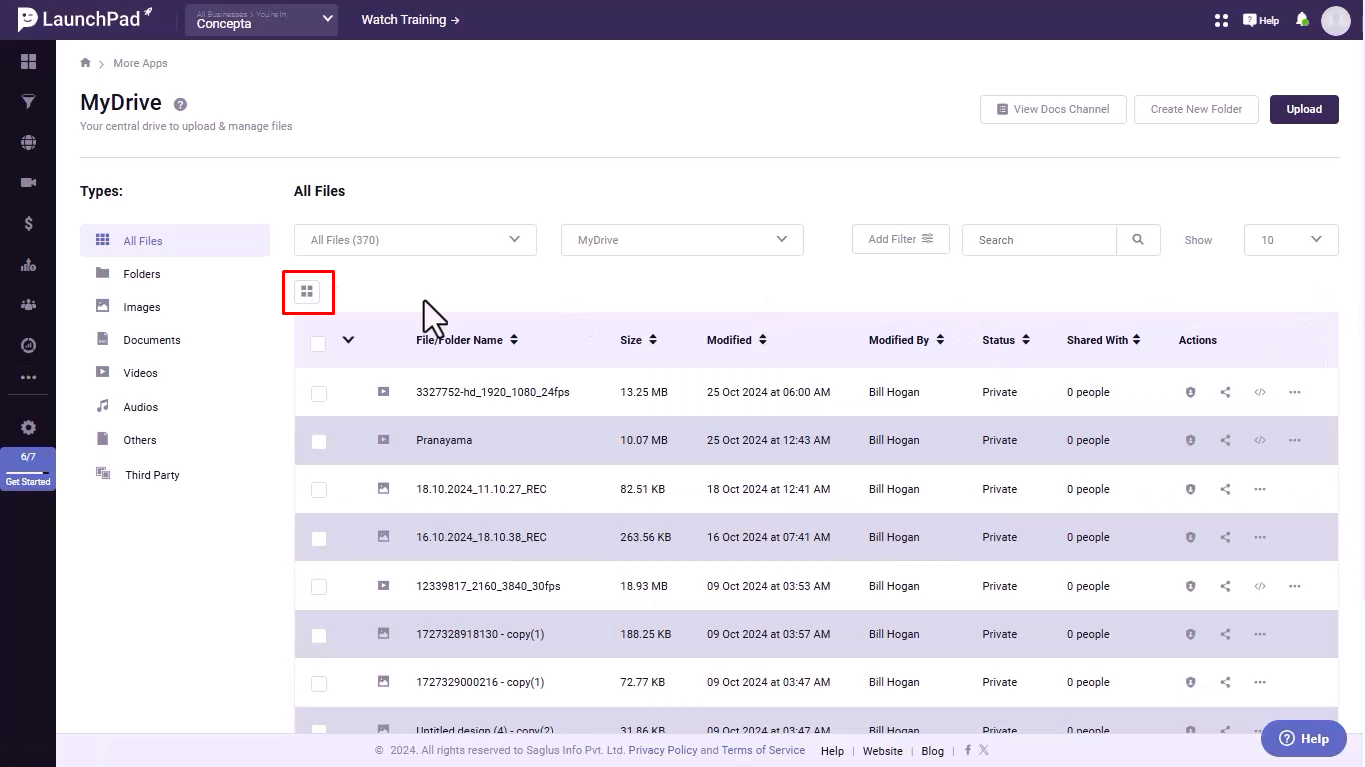Expand bulk selection chevron in table header
The width and height of the screenshot is (1365, 767).
click(x=348, y=340)
